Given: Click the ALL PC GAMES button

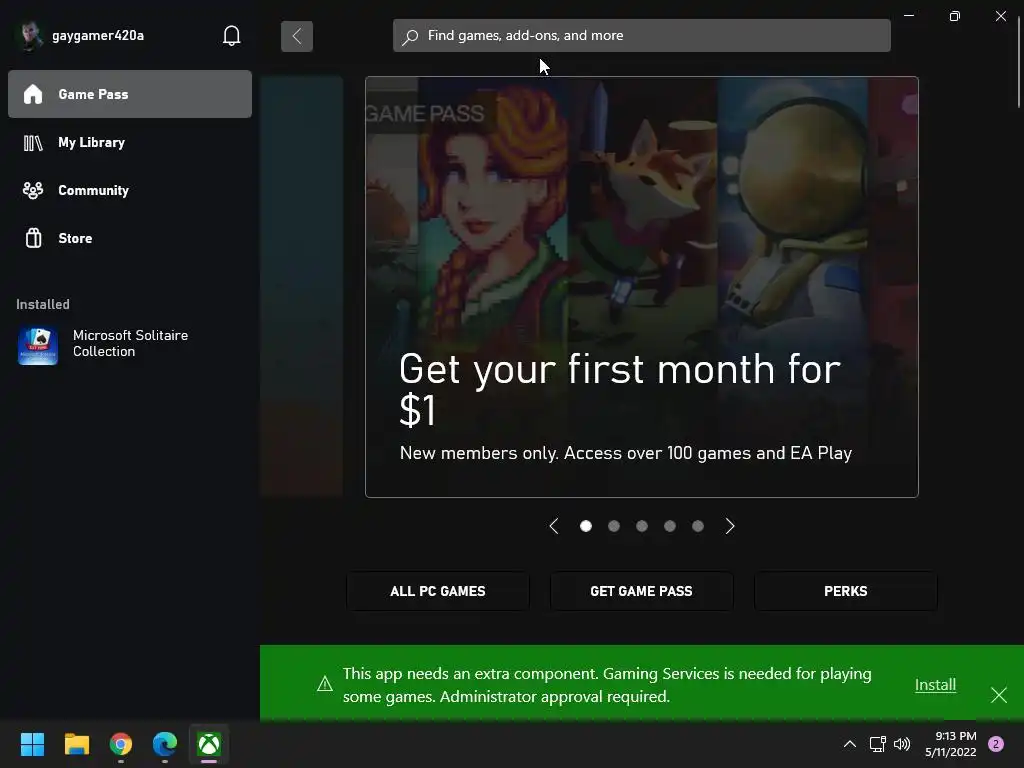Looking at the screenshot, I should click(x=438, y=591).
